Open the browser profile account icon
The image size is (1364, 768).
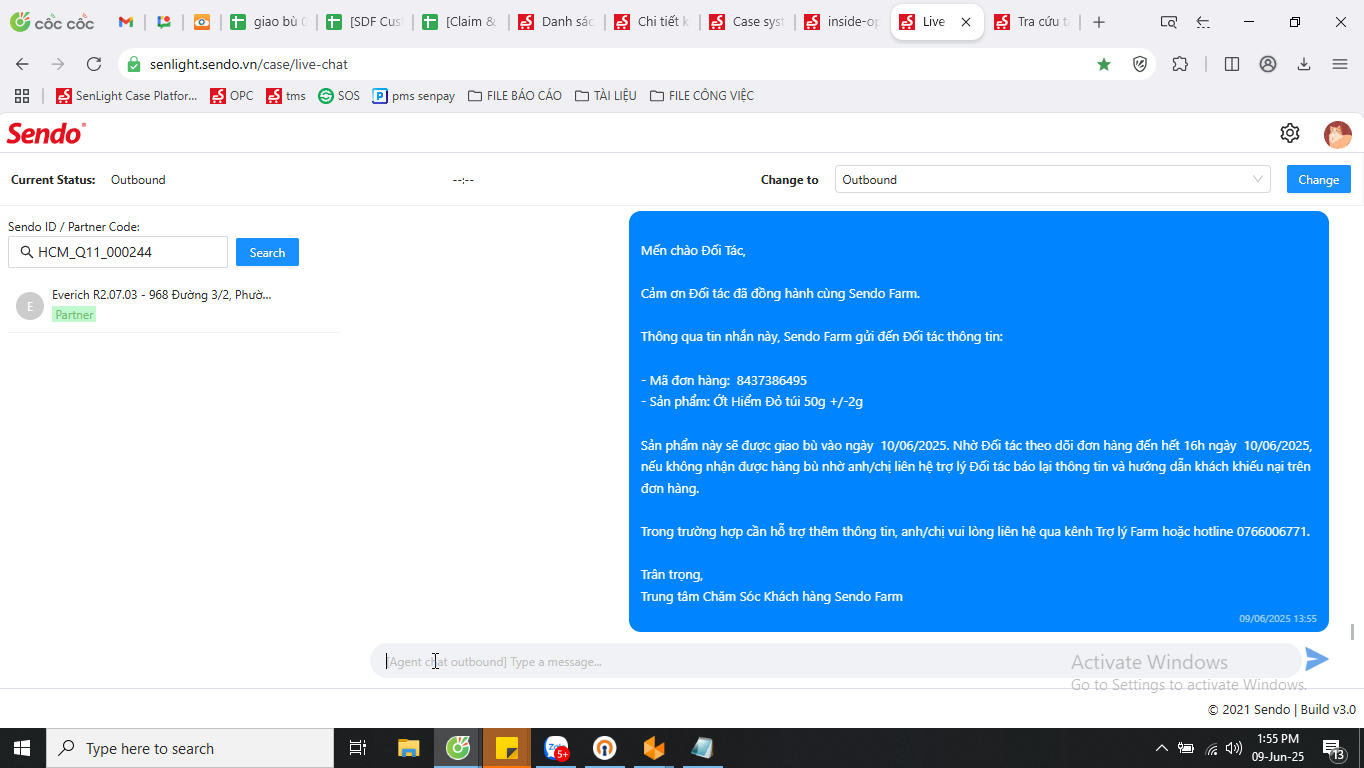[x=1268, y=64]
